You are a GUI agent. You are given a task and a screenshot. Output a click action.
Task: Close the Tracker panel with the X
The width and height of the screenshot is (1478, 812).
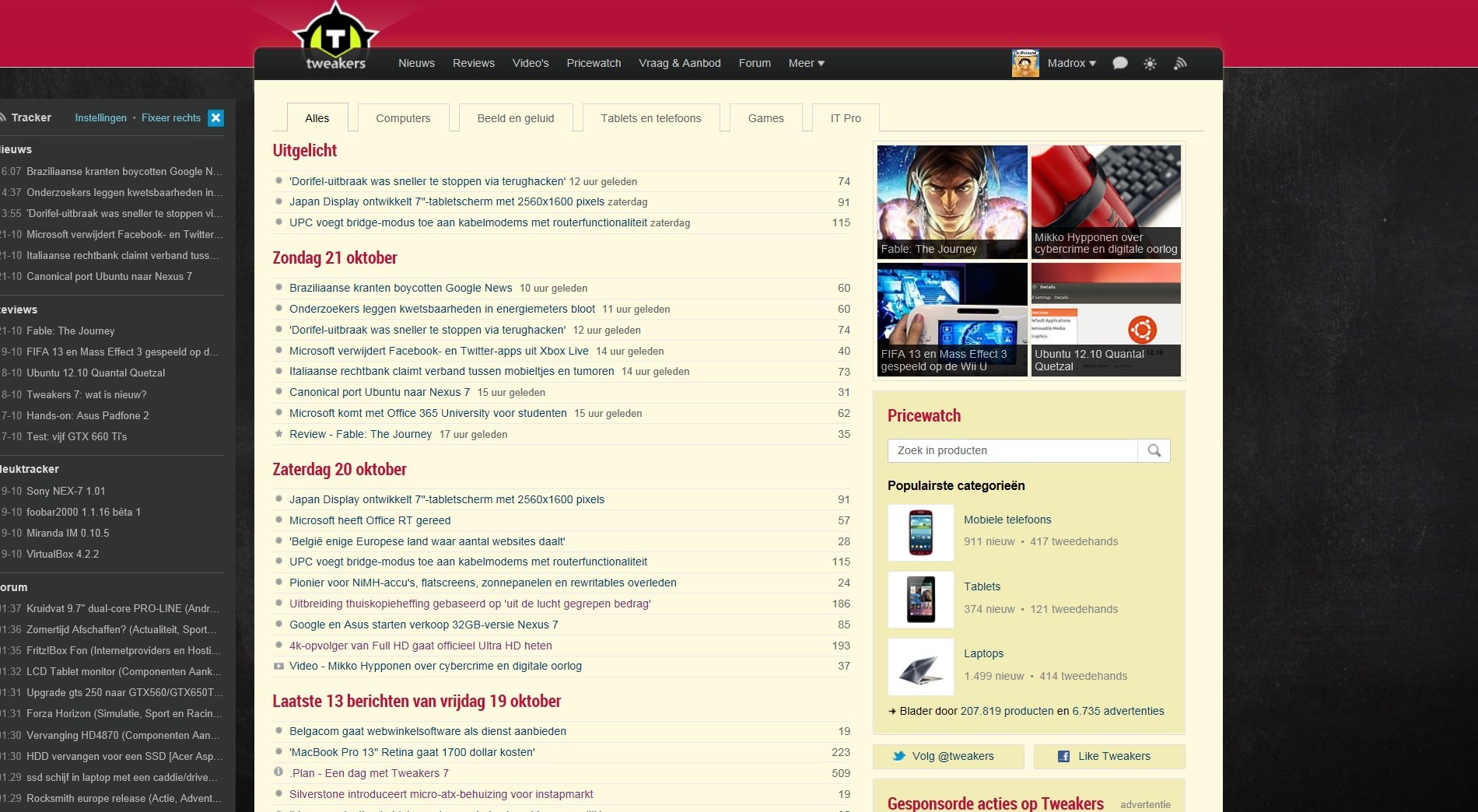[216, 117]
